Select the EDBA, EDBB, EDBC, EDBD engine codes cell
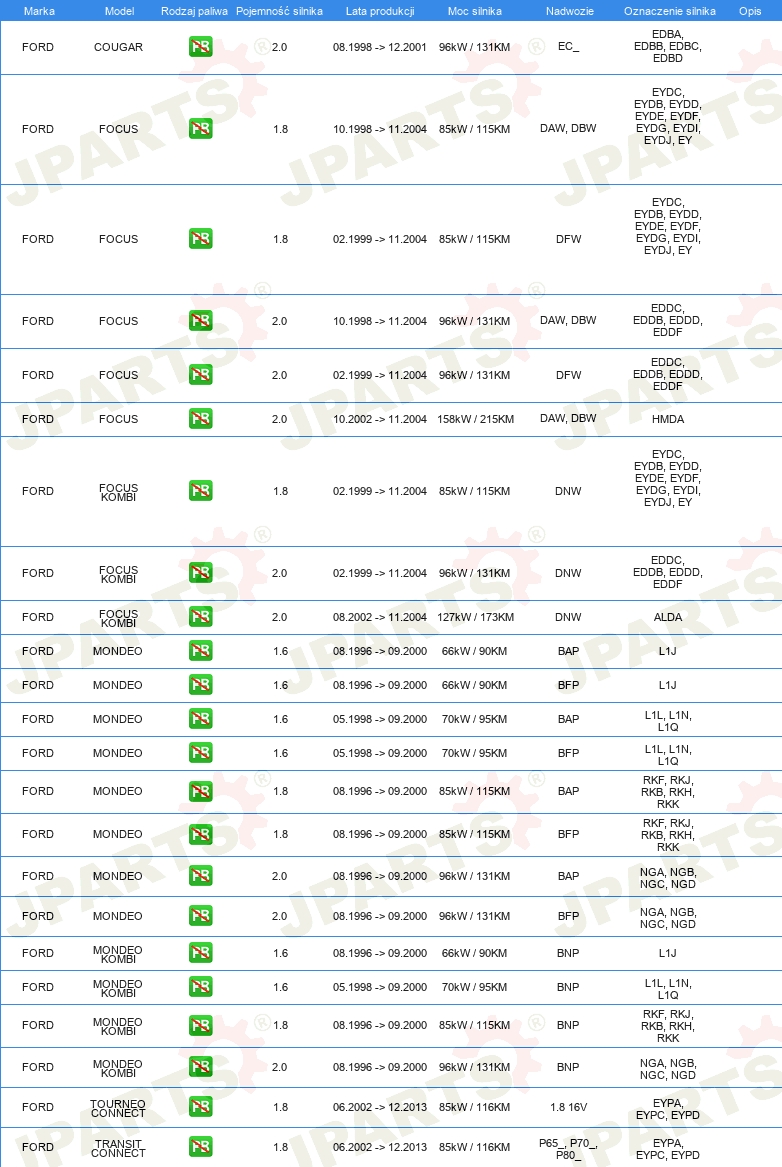 (668, 46)
